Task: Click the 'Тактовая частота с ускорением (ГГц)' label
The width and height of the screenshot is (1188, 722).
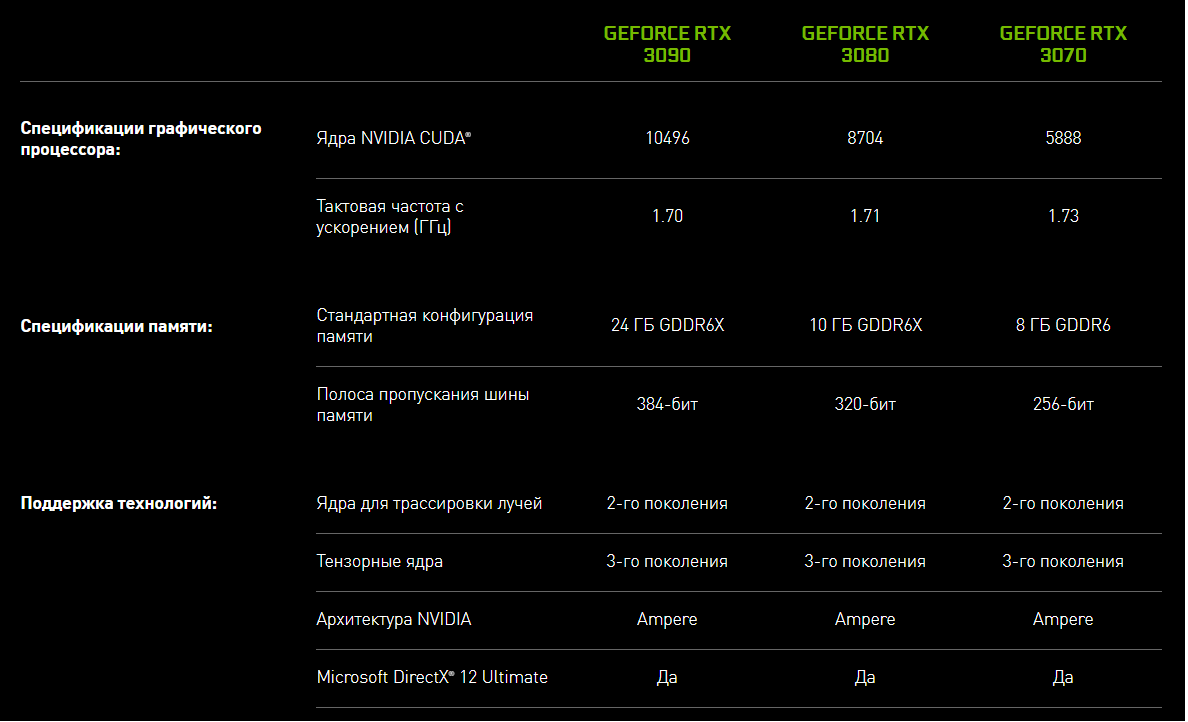Action: [389, 217]
